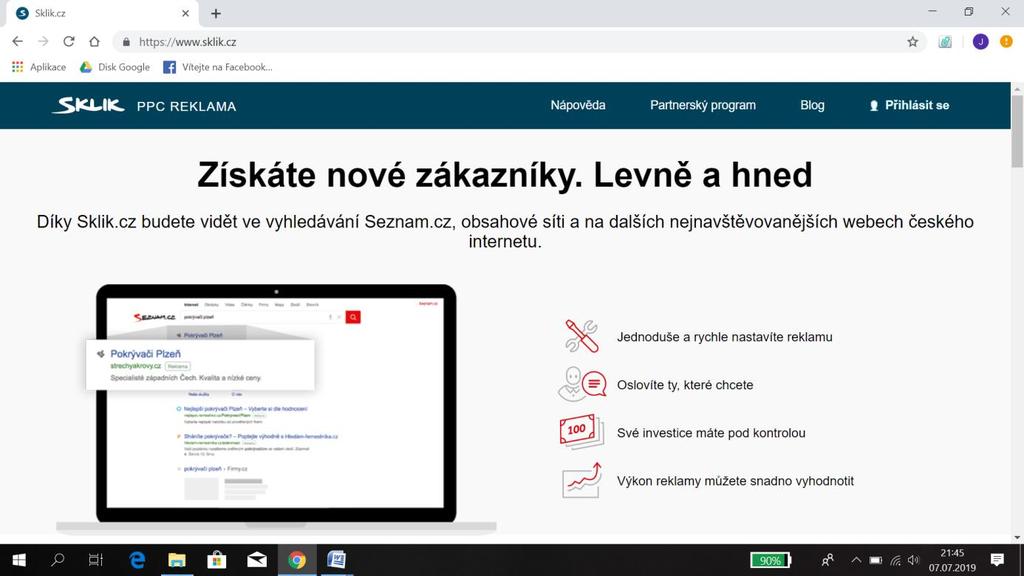Open the Chrome profile avatar J
The width and height of the screenshot is (1024, 576).
click(x=980, y=42)
